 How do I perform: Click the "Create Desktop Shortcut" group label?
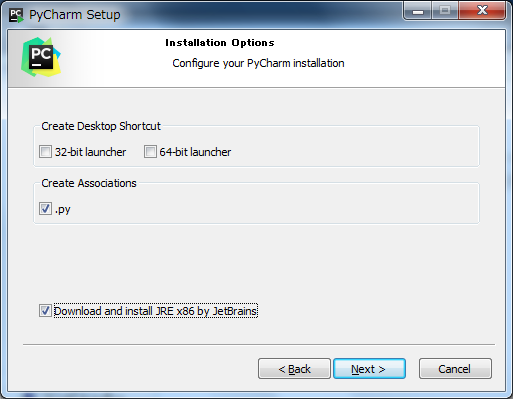(x=101, y=126)
